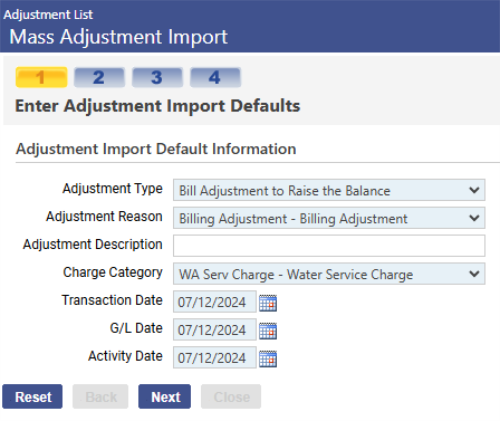Click the Adjustment Description text field

(x=329, y=246)
